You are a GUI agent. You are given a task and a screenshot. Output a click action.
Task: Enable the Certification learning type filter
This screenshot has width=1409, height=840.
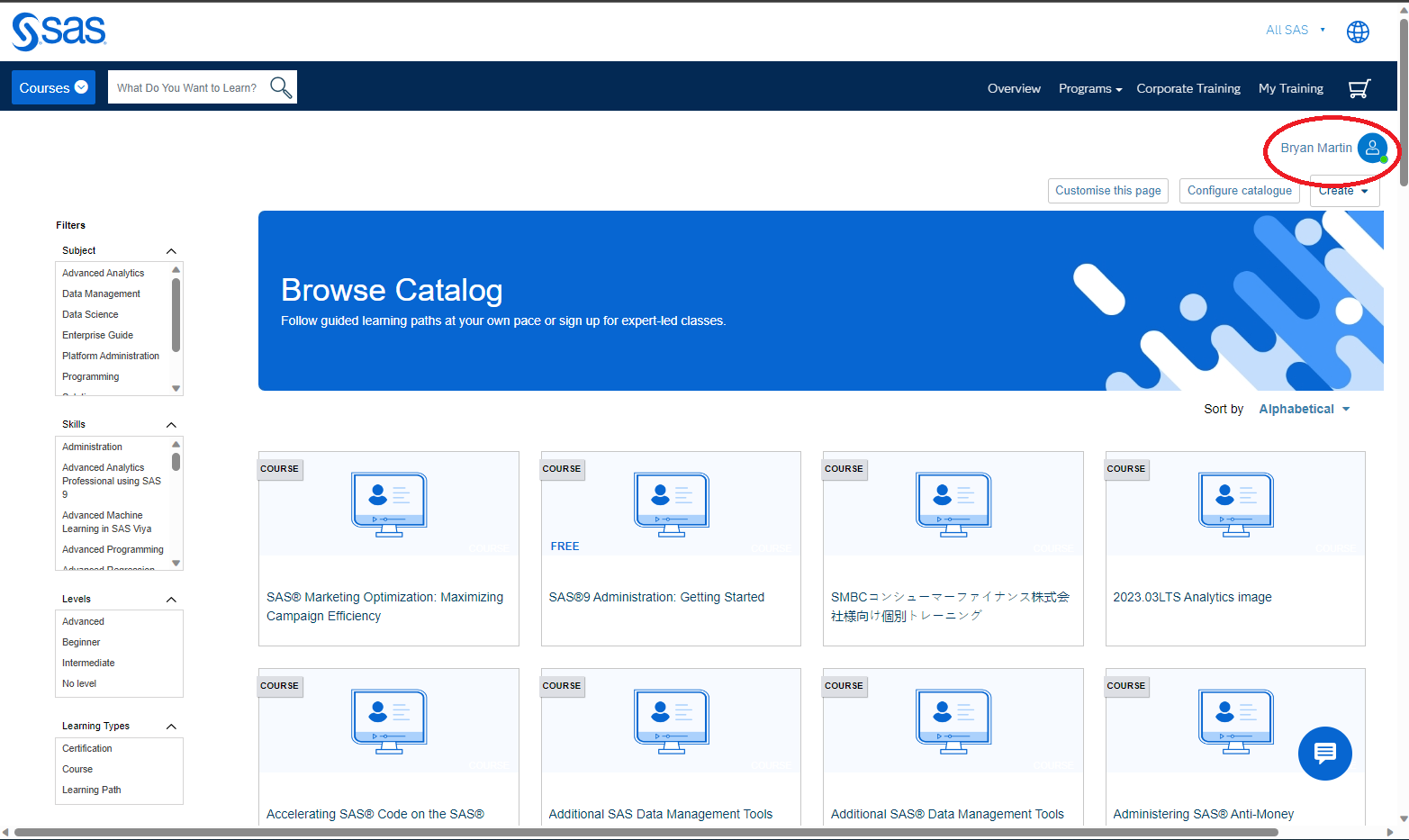pyautogui.click(x=86, y=748)
